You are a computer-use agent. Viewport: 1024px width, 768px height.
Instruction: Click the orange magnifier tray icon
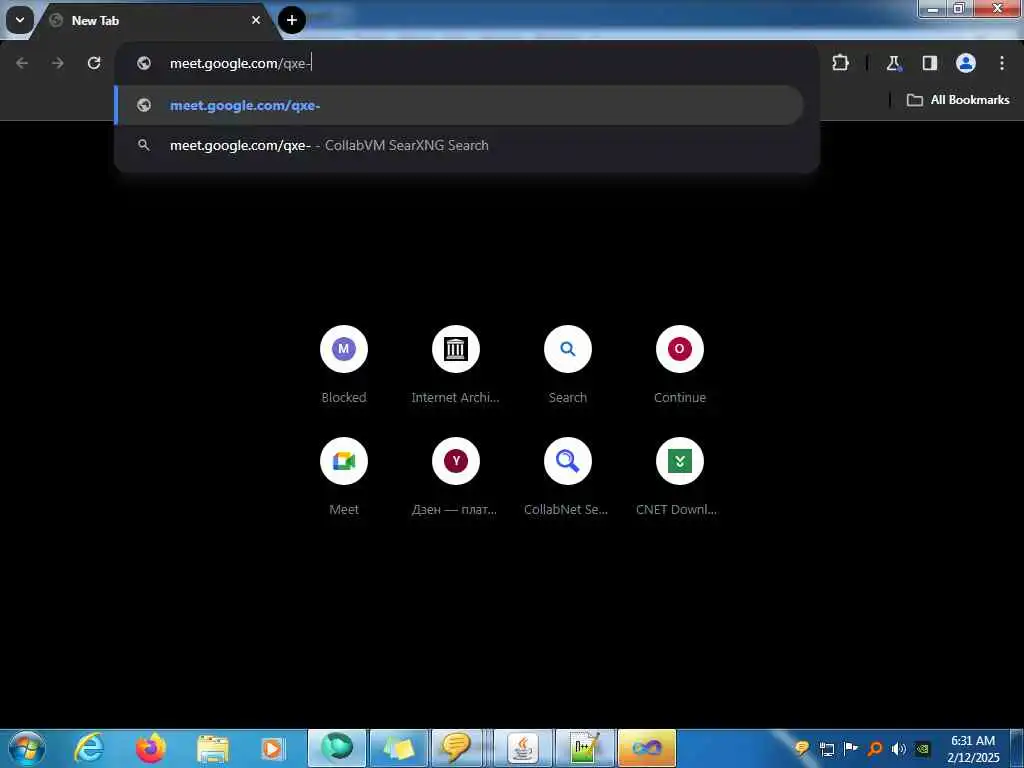pyautogui.click(x=875, y=748)
